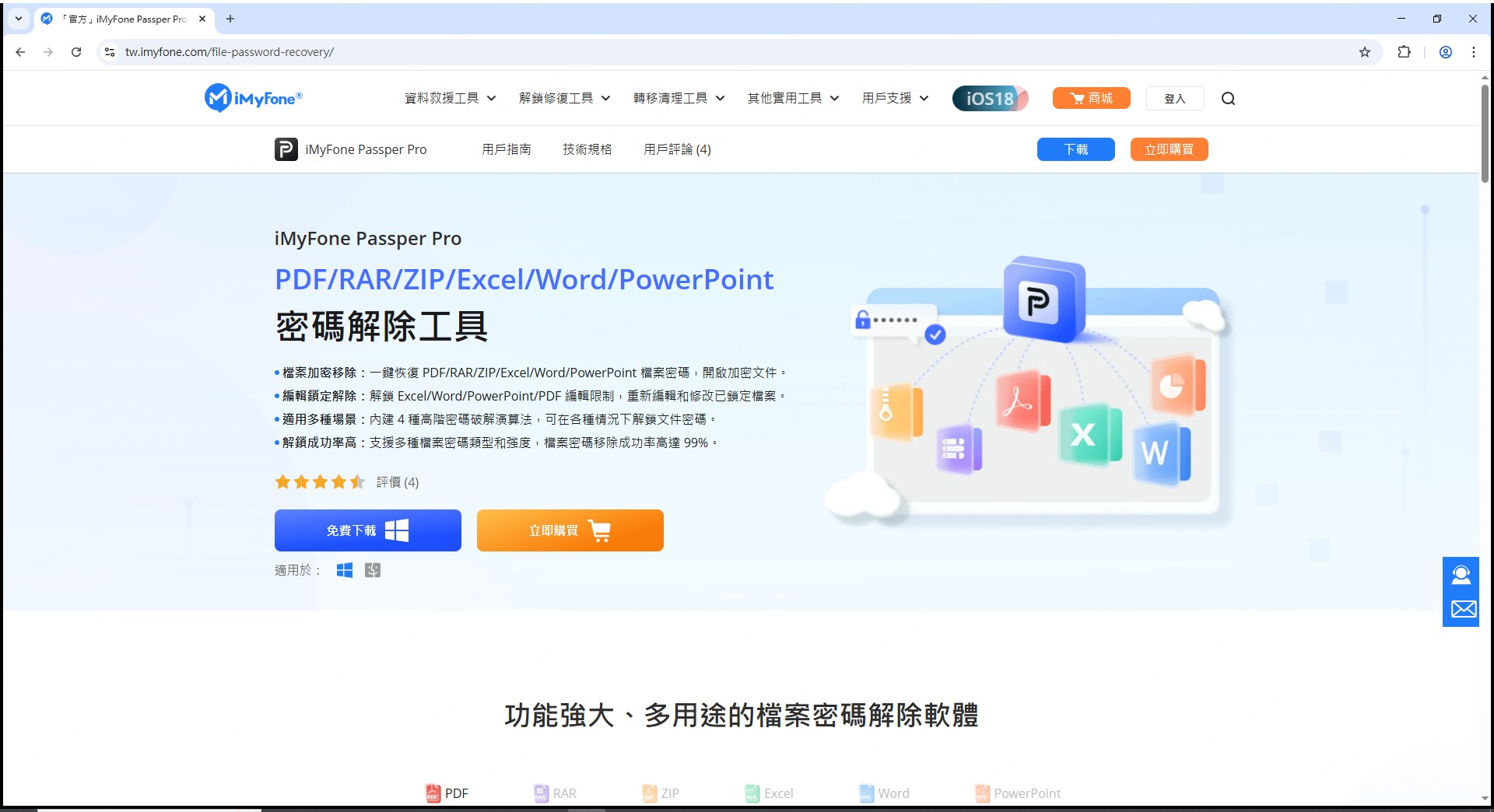The width and height of the screenshot is (1494, 812).
Task: Open the Chrome profile icon
Action: (1446, 52)
